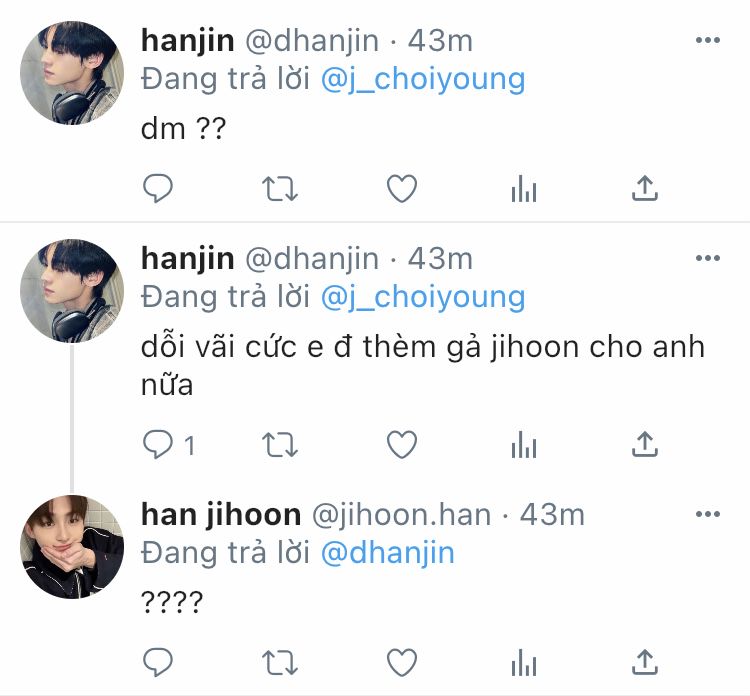Open more options on han jihoon's reply

click(708, 514)
